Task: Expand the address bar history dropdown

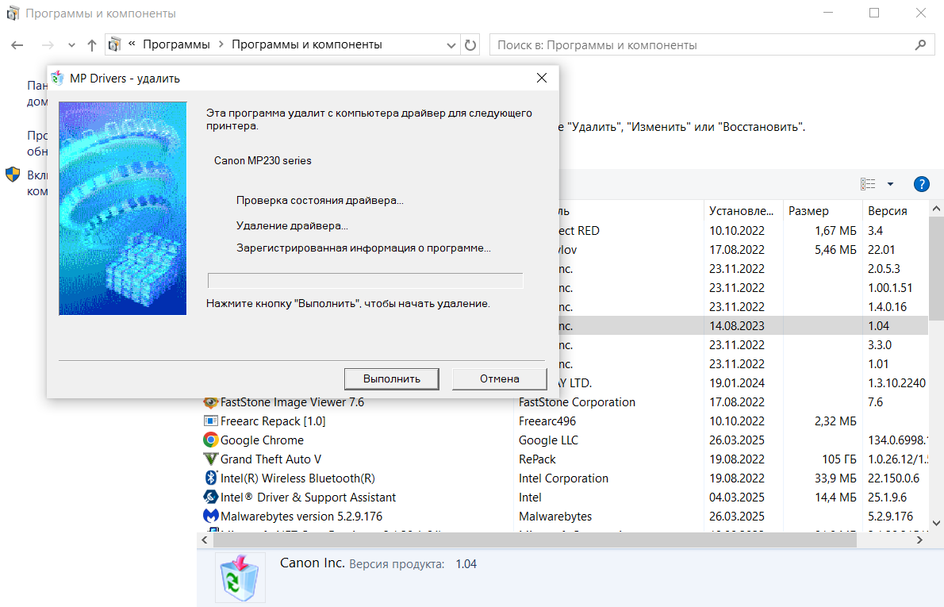Action: click(451, 45)
